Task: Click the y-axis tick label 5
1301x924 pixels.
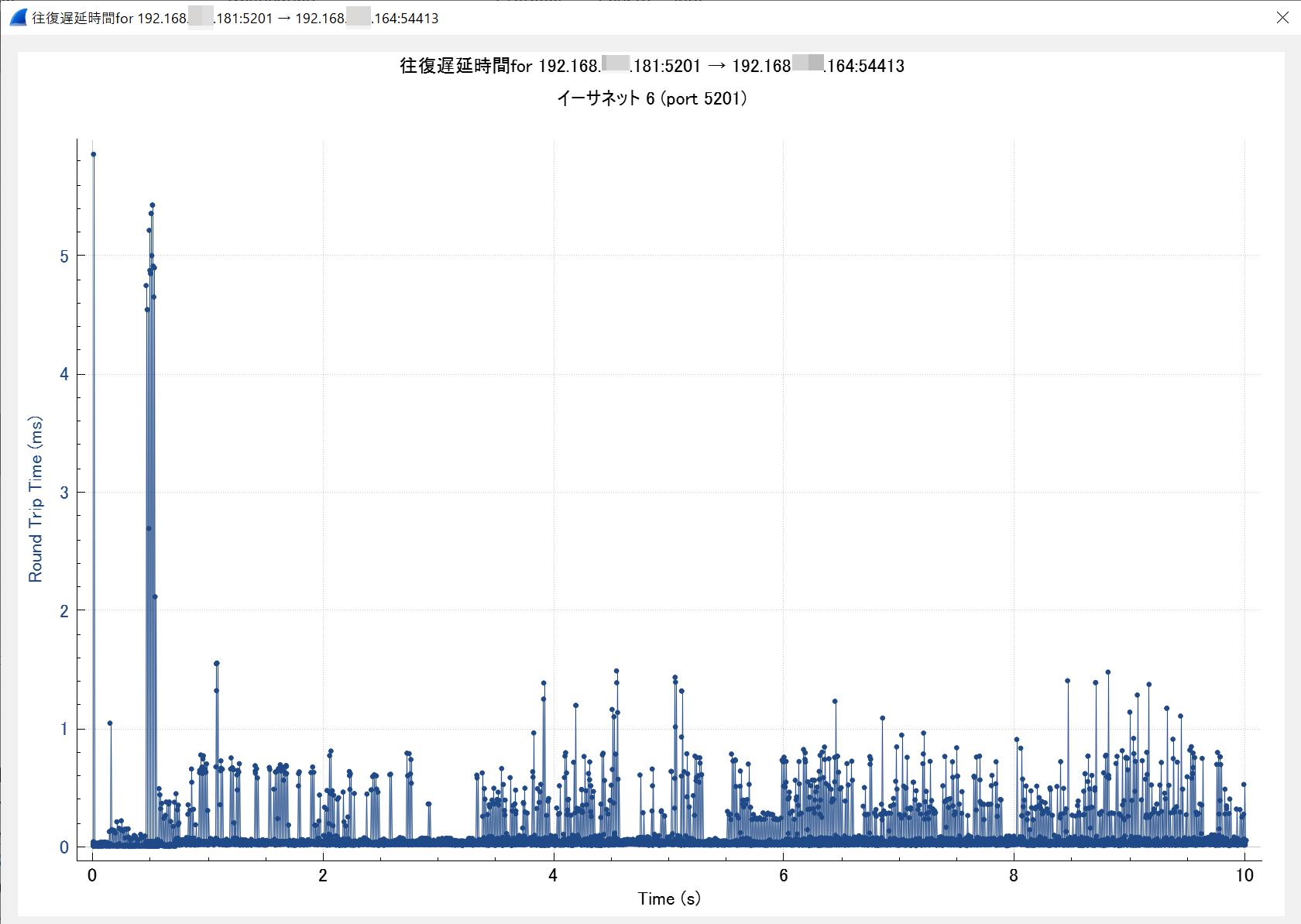Action: click(x=64, y=256)
